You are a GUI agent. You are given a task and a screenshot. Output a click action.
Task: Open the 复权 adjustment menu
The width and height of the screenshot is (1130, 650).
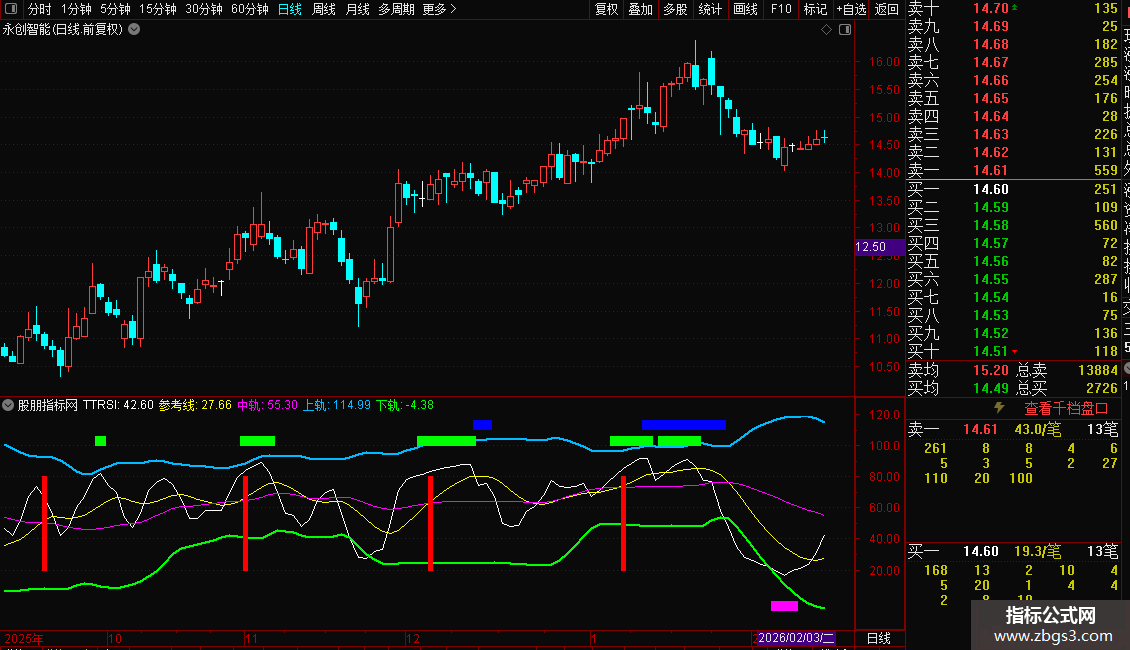click(x=606, y=9)
